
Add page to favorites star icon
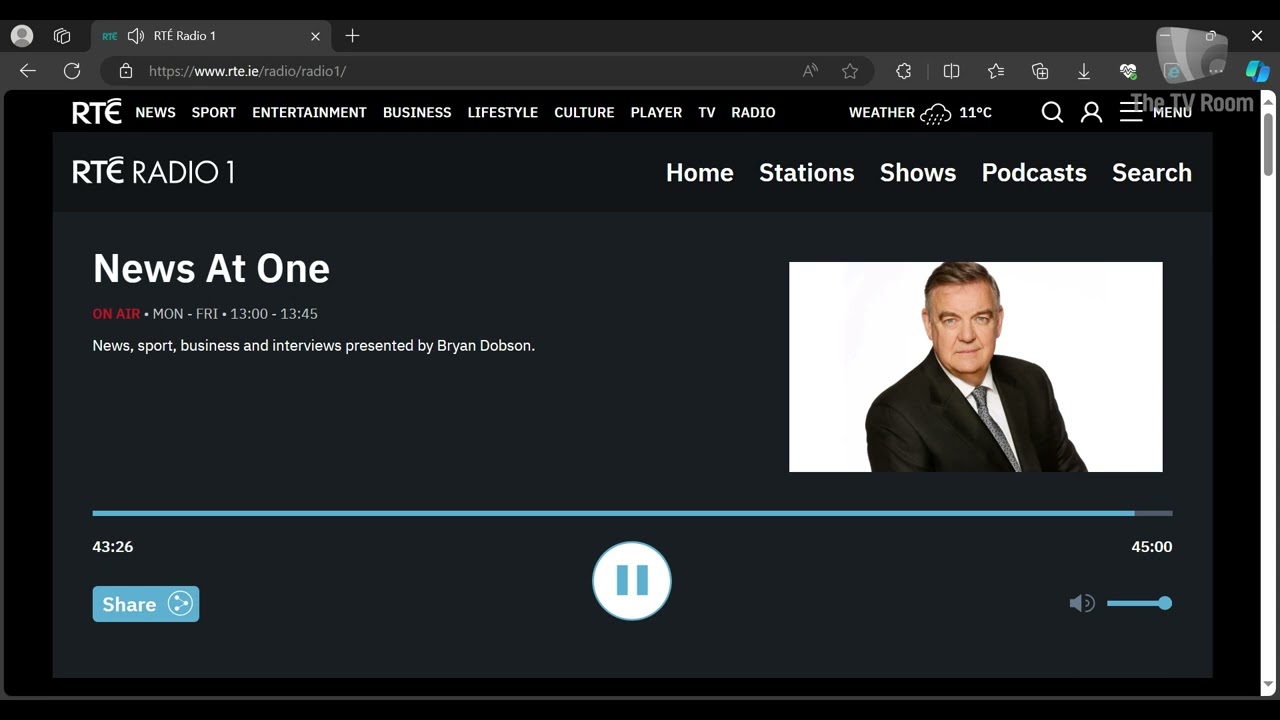click(x=850, y=71)
